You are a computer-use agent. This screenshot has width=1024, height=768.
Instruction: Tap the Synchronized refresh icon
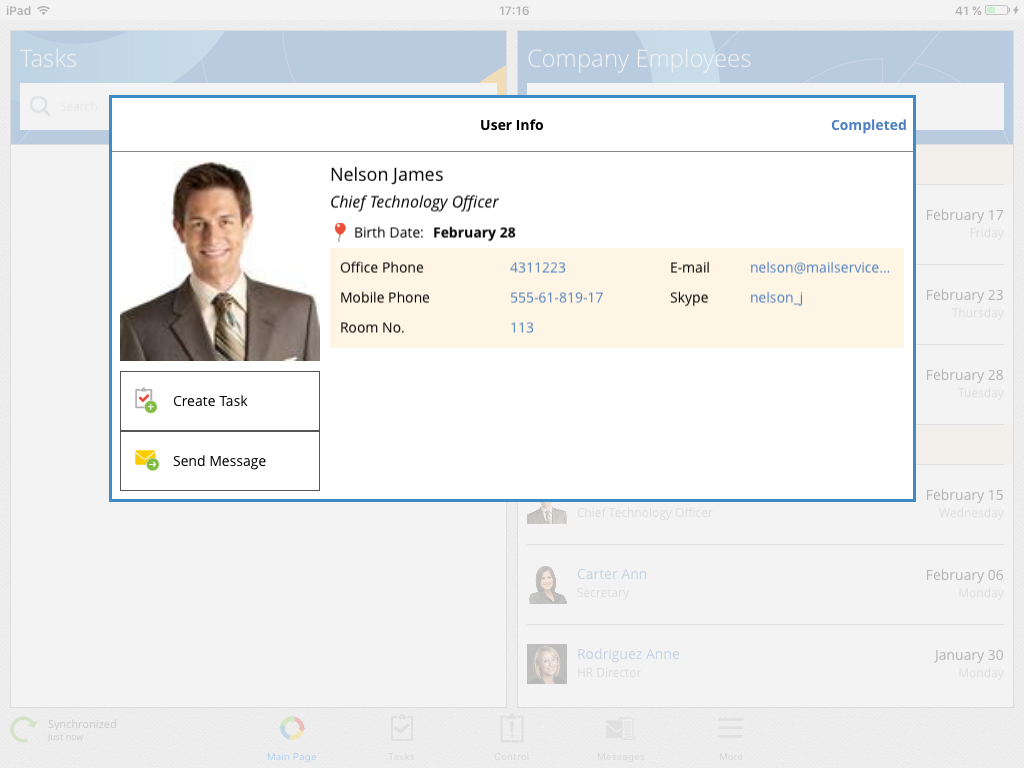coord(24,730)
